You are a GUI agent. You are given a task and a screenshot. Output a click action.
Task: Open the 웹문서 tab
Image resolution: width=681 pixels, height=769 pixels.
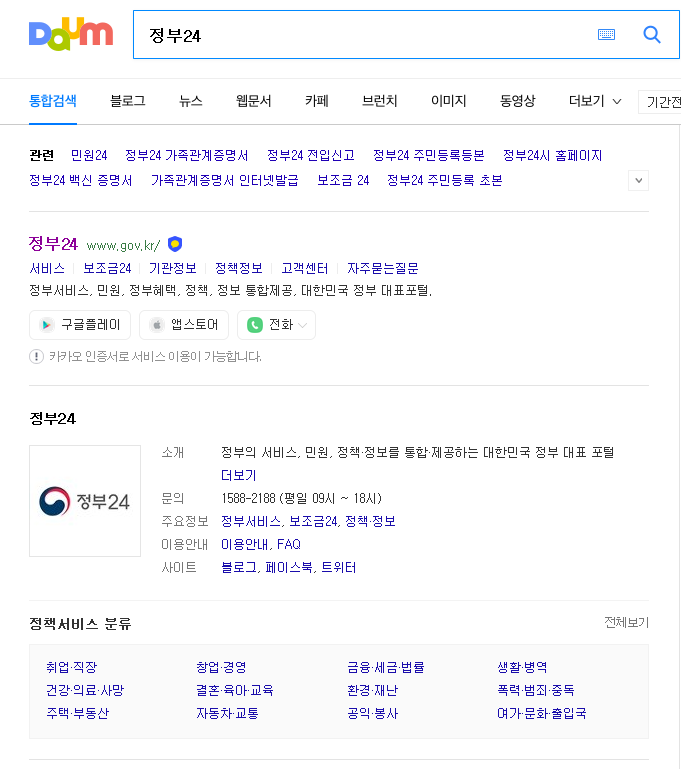click(x=253, y=101)
